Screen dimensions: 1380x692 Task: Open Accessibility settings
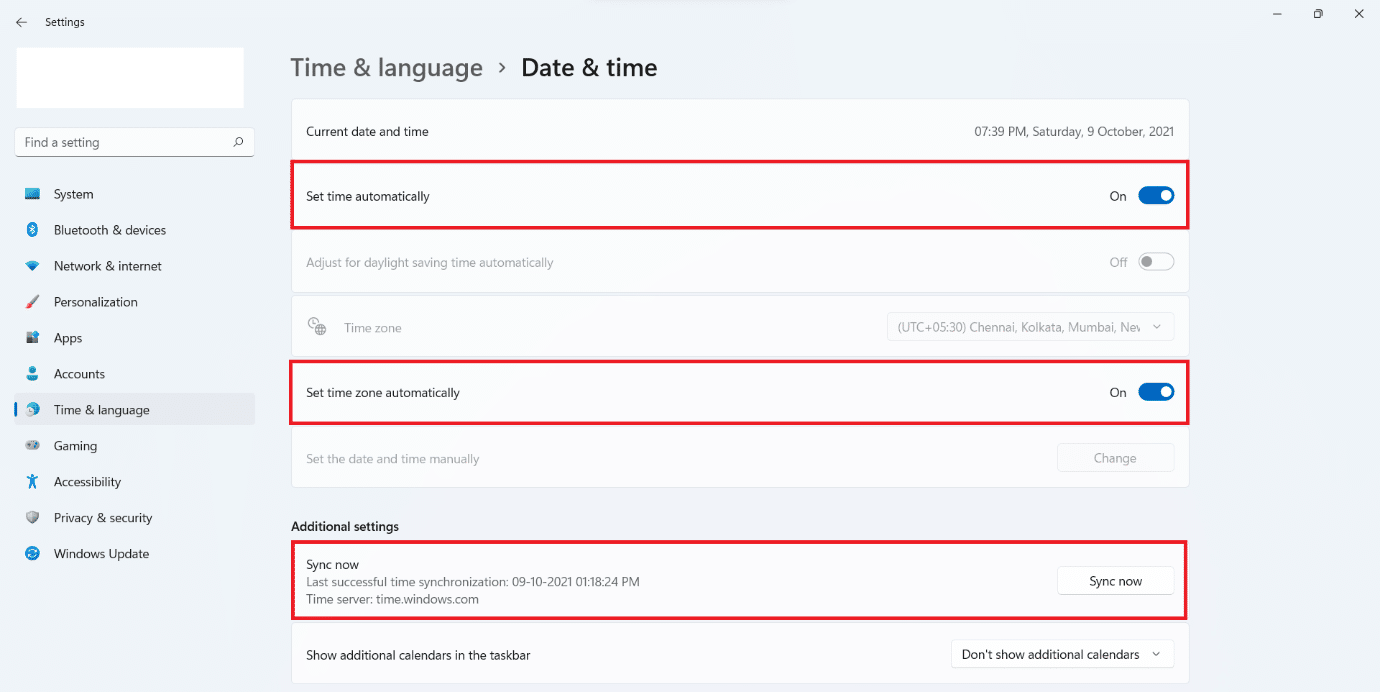(x=135, y=482)
